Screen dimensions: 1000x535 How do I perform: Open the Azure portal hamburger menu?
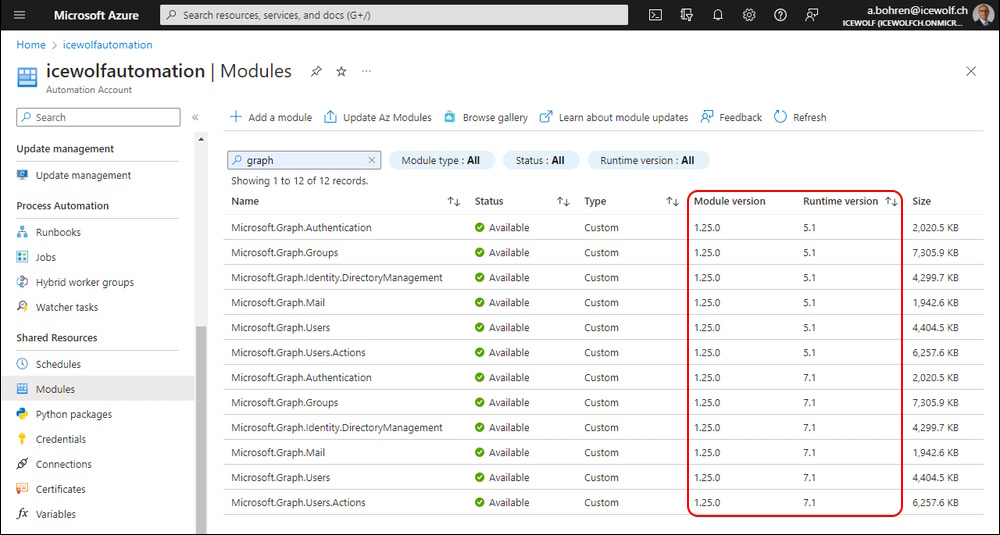(20, 15)
